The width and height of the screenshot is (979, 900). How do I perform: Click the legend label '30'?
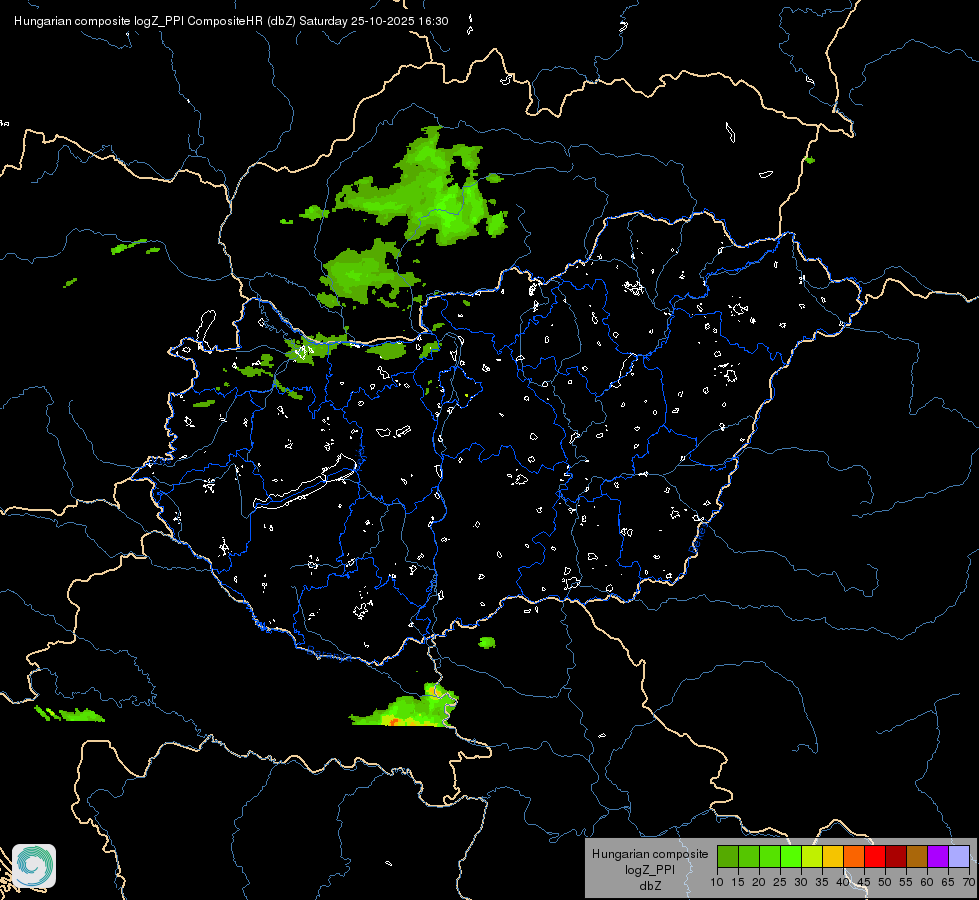tap(801, 883)
